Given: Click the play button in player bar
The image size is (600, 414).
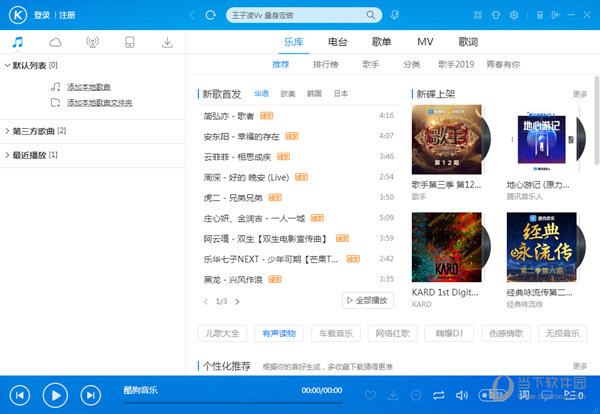Looking at the screenshot, I should (56, 395).
